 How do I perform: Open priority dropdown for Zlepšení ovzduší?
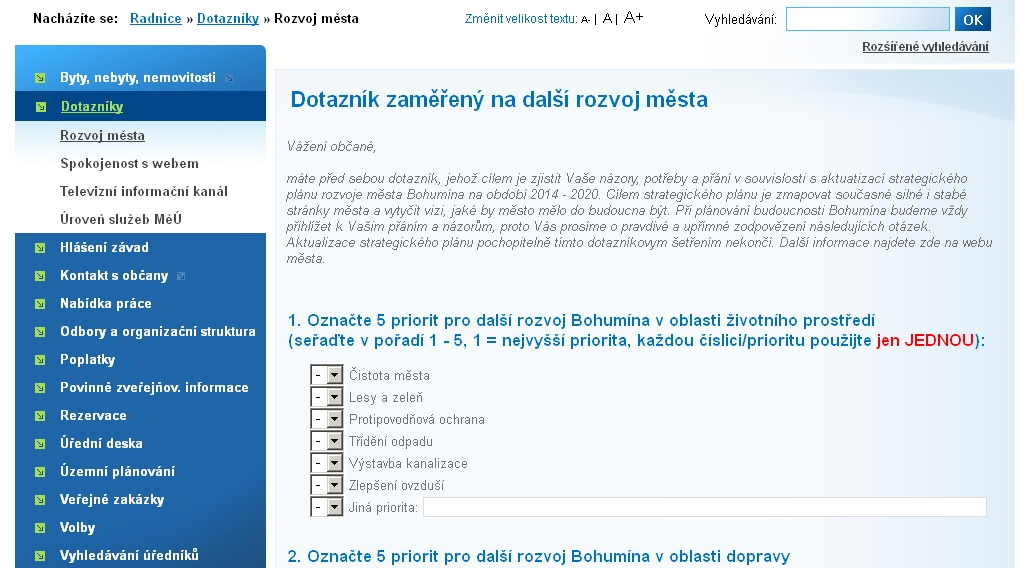[x=327, y=485]
